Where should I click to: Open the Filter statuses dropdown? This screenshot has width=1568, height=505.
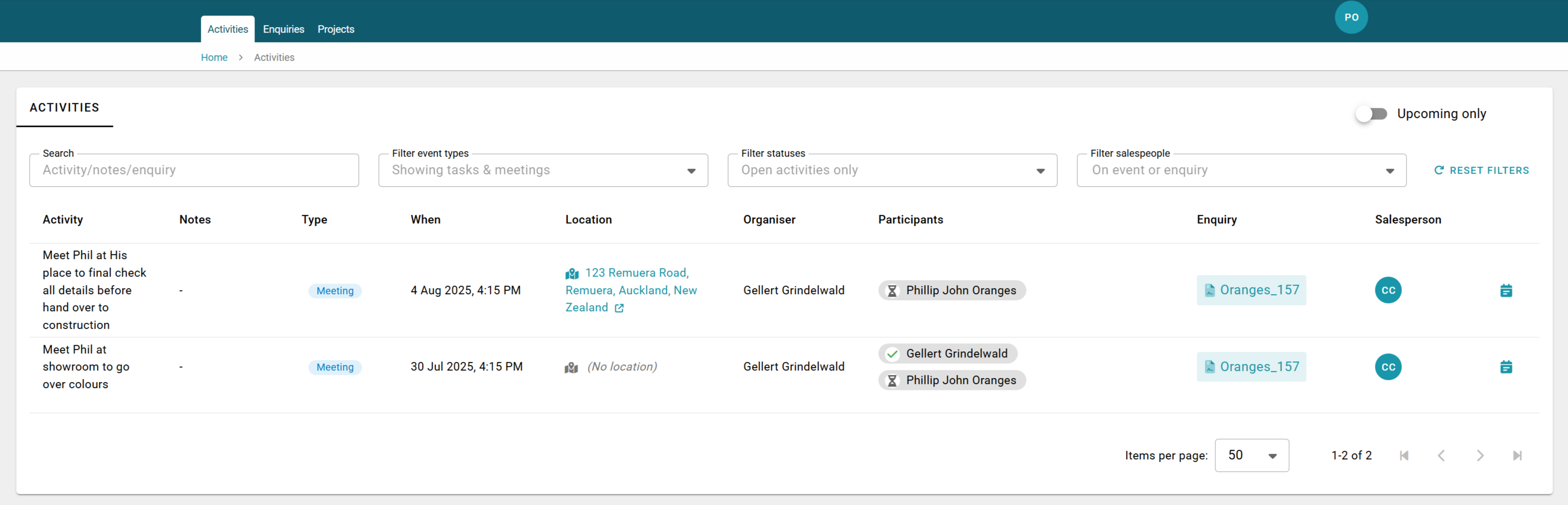tap(892, 170)
